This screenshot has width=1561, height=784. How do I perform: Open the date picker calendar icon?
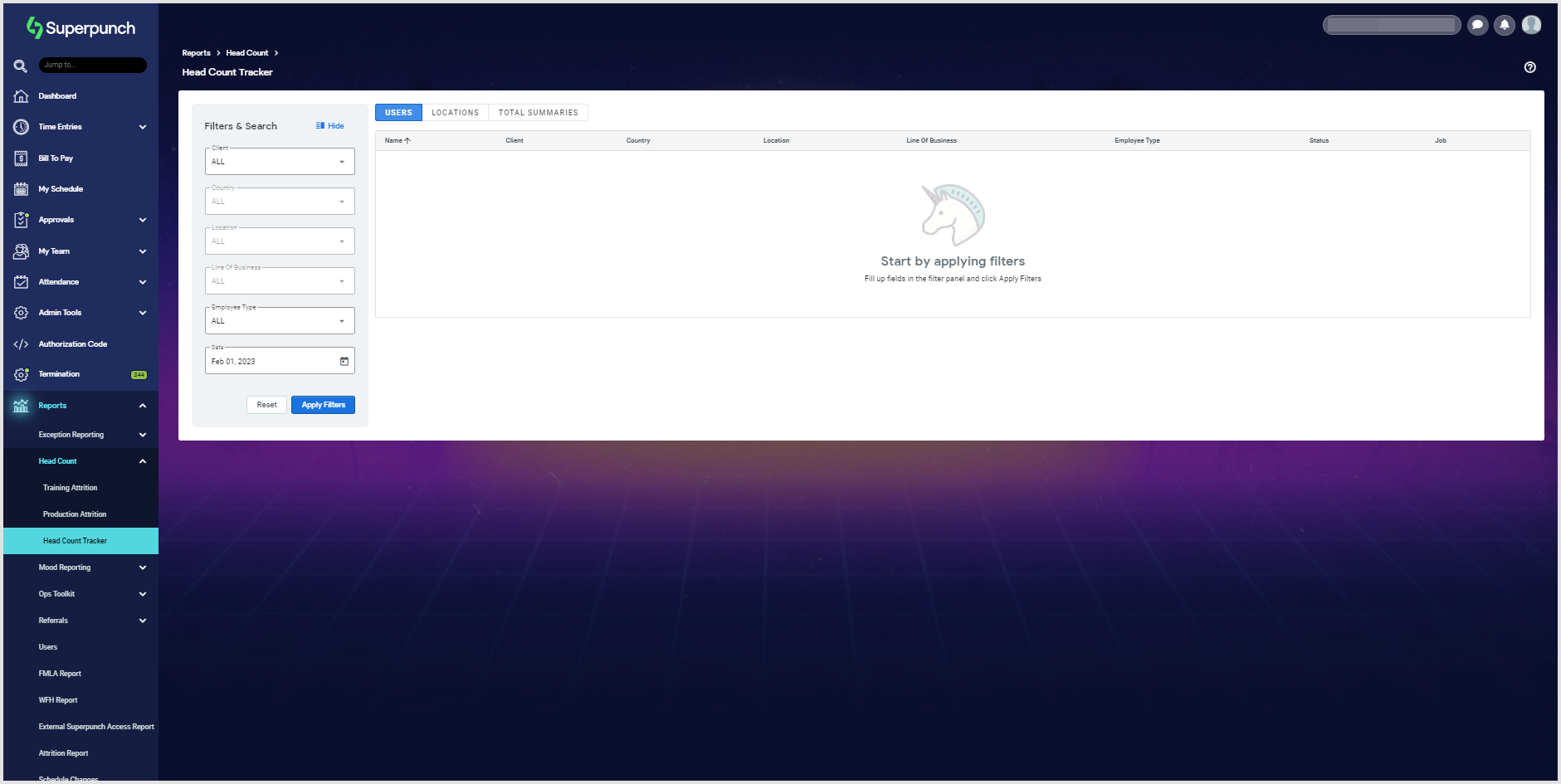coord(344,360)
